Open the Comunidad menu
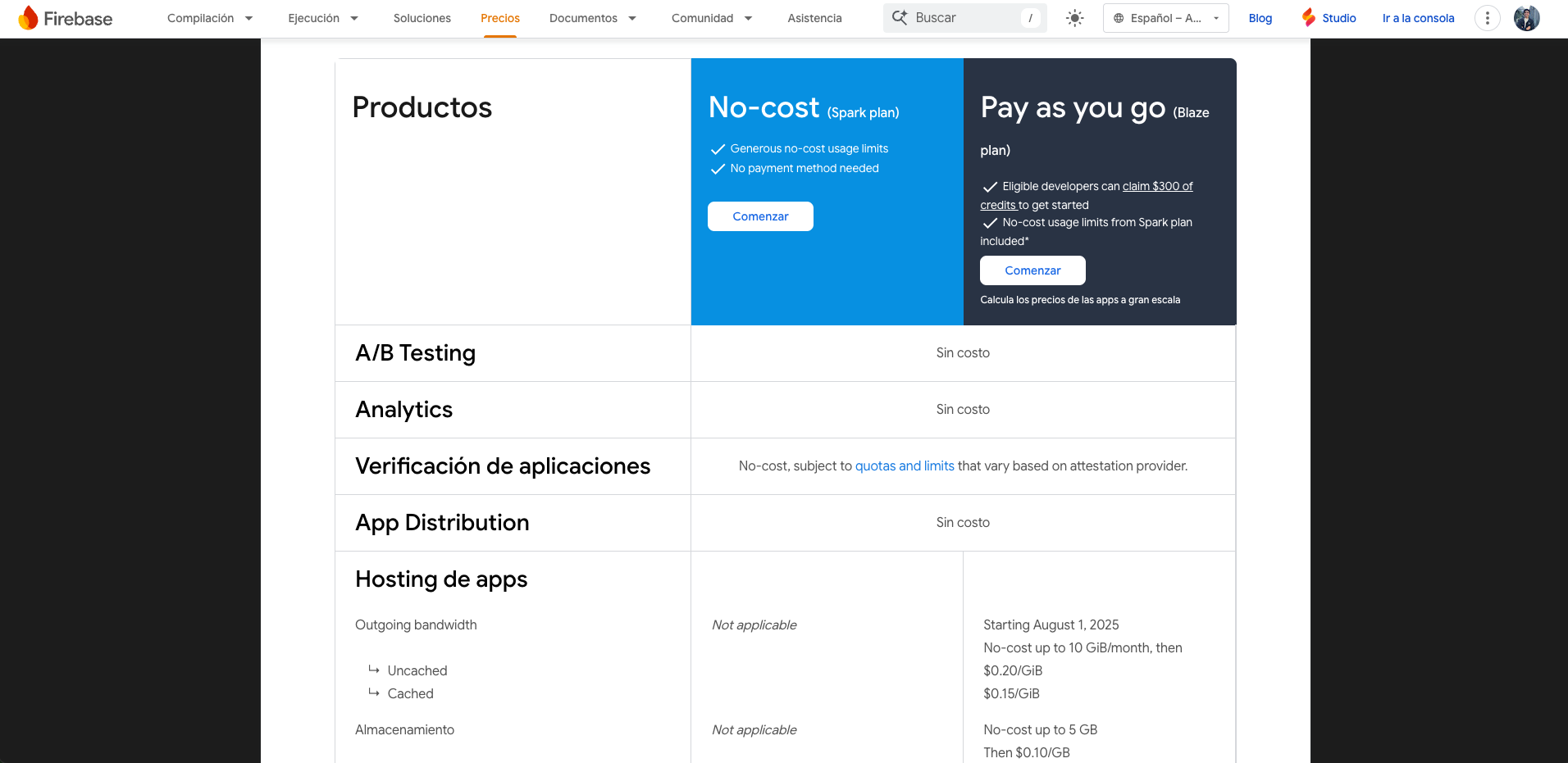This screenshot has width=1568, height=763. pyautogui.click(x=710, y=17)
